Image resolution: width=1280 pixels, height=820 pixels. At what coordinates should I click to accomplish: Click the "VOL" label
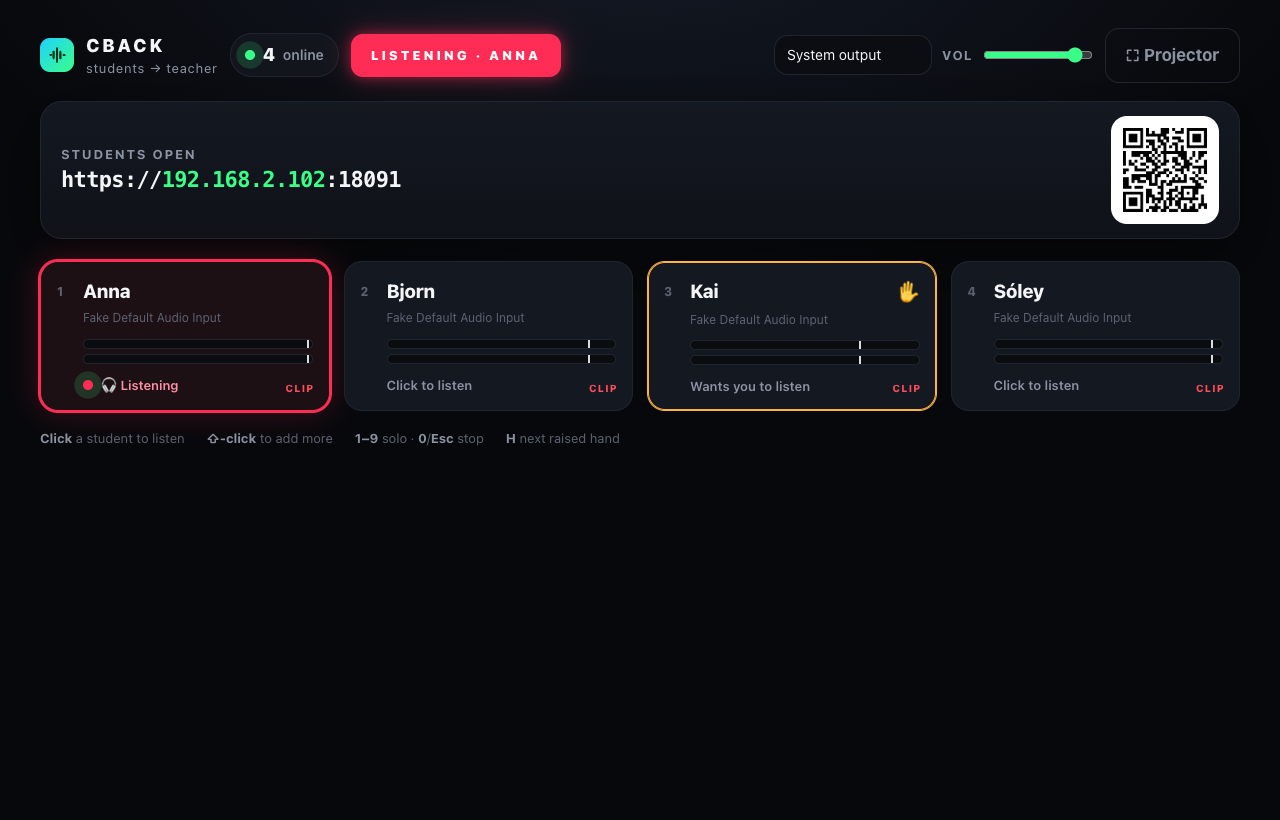pyautogui.click(x=957, y=56)
